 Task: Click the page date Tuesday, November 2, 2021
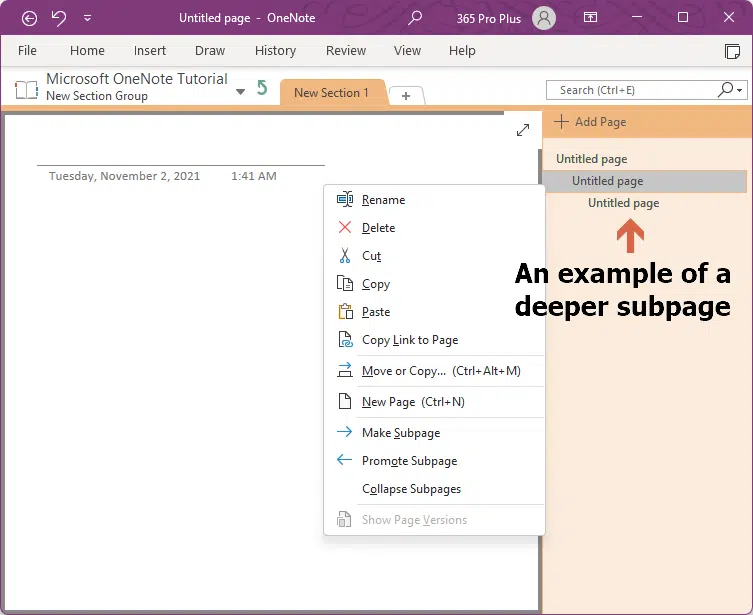124,176
